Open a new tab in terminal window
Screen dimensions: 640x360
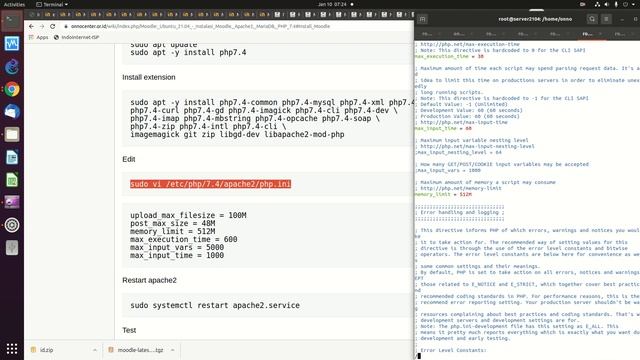click(x=422, y=19)
